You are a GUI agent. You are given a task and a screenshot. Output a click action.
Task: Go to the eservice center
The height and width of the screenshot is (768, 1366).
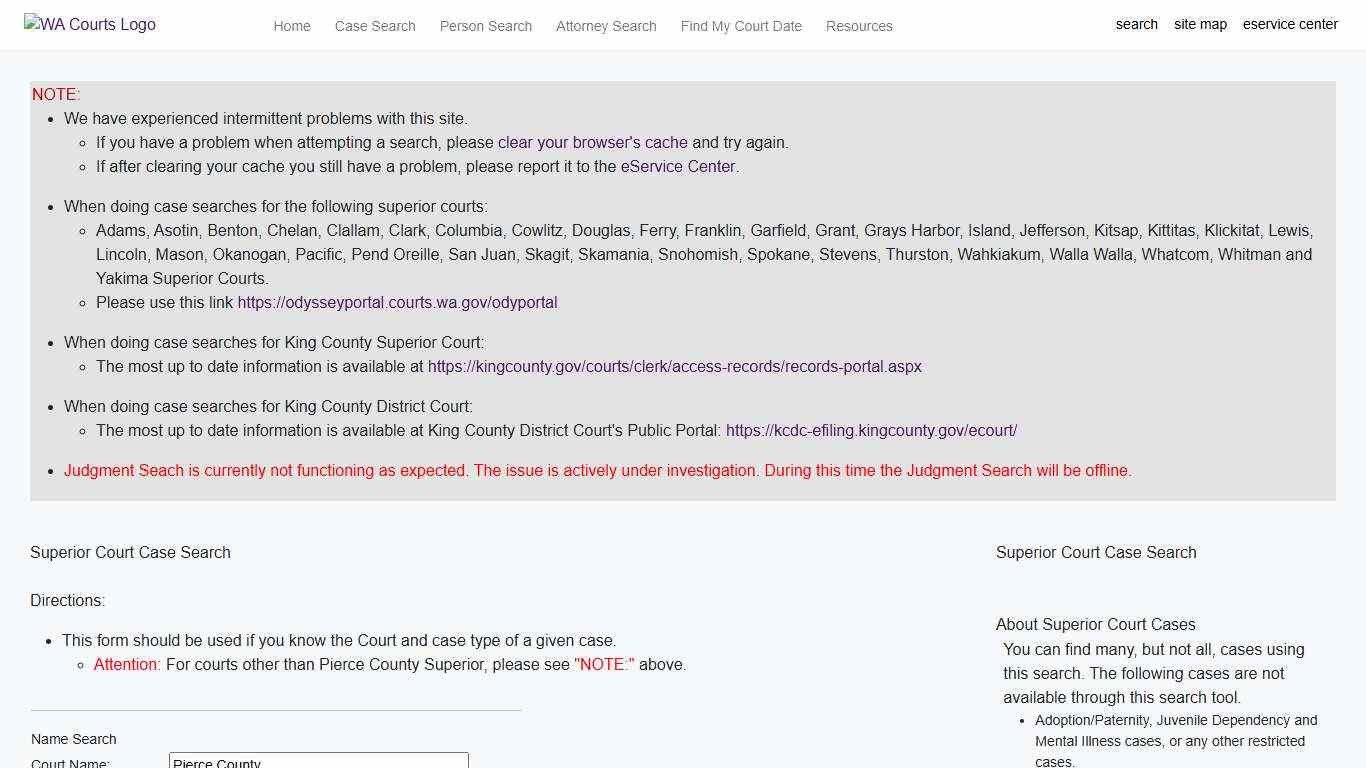pos(1290,24)
